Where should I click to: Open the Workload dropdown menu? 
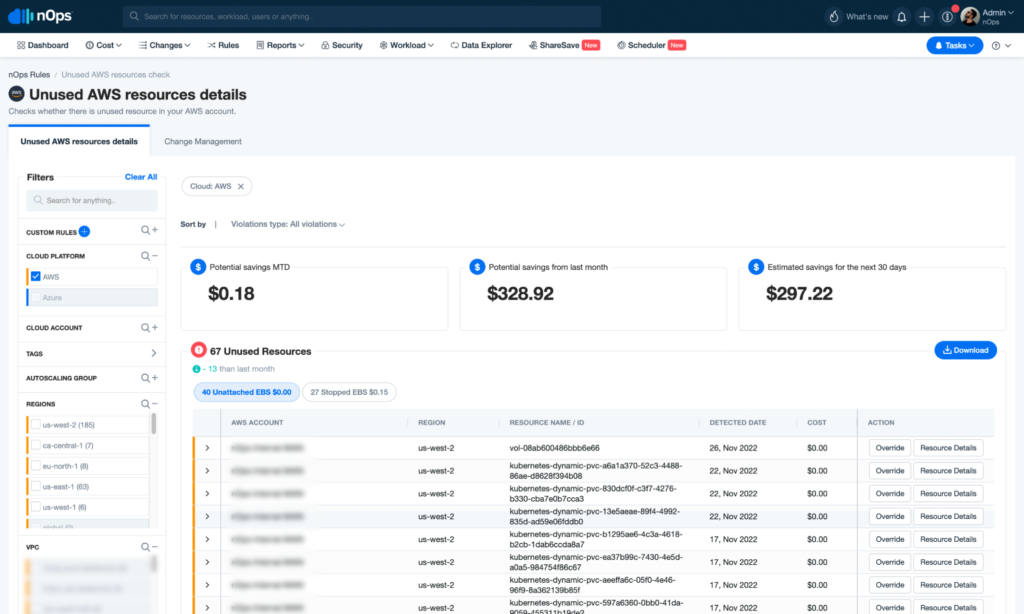point(406,46)
